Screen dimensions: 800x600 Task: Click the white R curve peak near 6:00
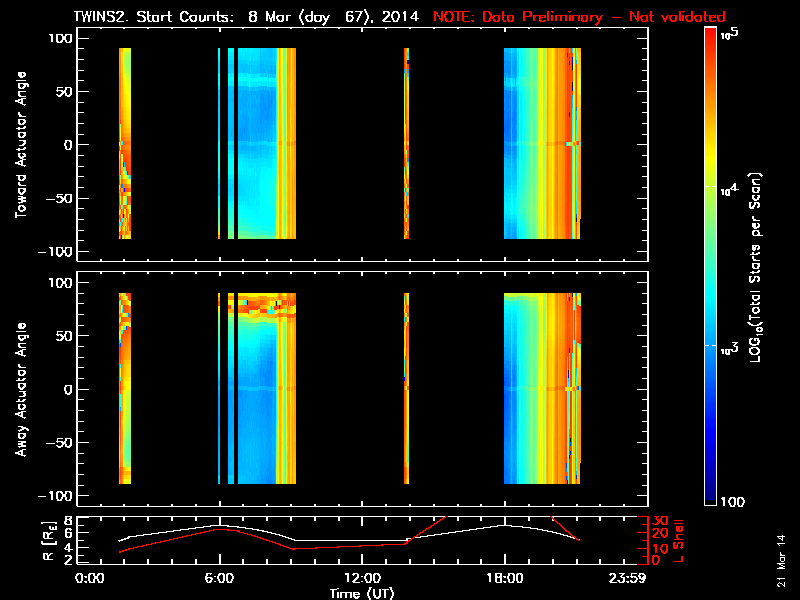[220, 525]
